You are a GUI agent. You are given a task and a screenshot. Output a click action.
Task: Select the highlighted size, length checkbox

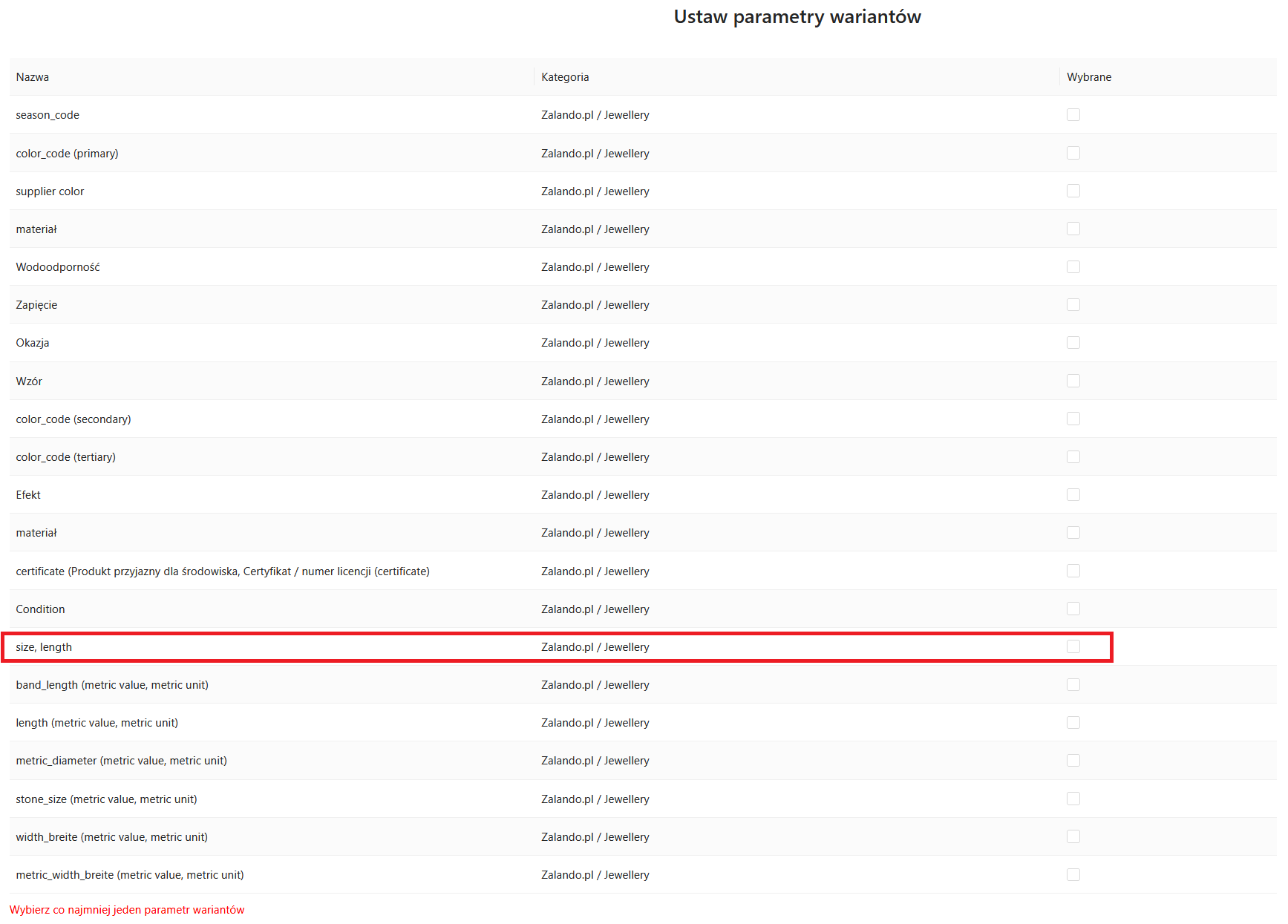coord(1073,646)
